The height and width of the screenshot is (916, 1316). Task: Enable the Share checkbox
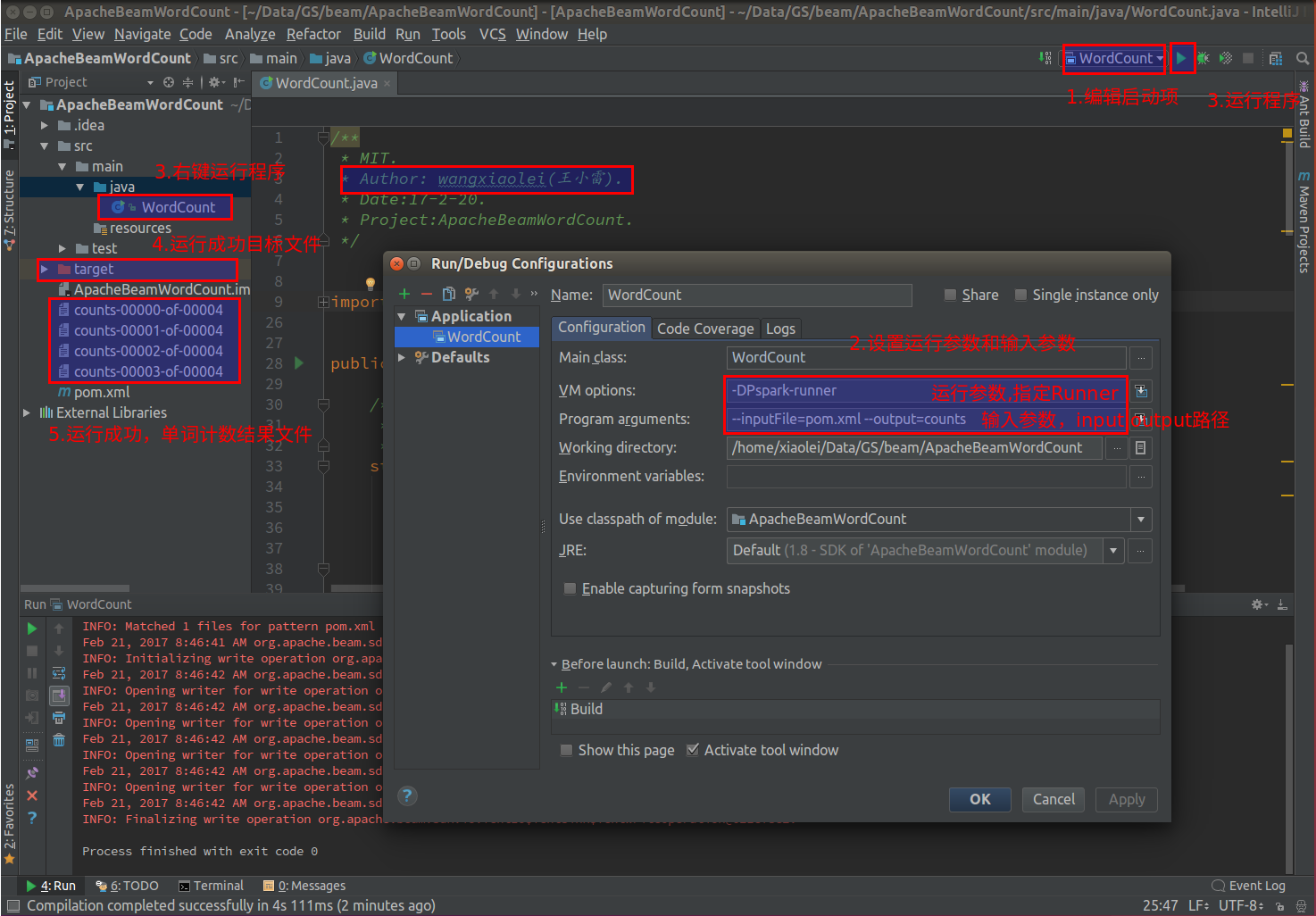[950, 295]
